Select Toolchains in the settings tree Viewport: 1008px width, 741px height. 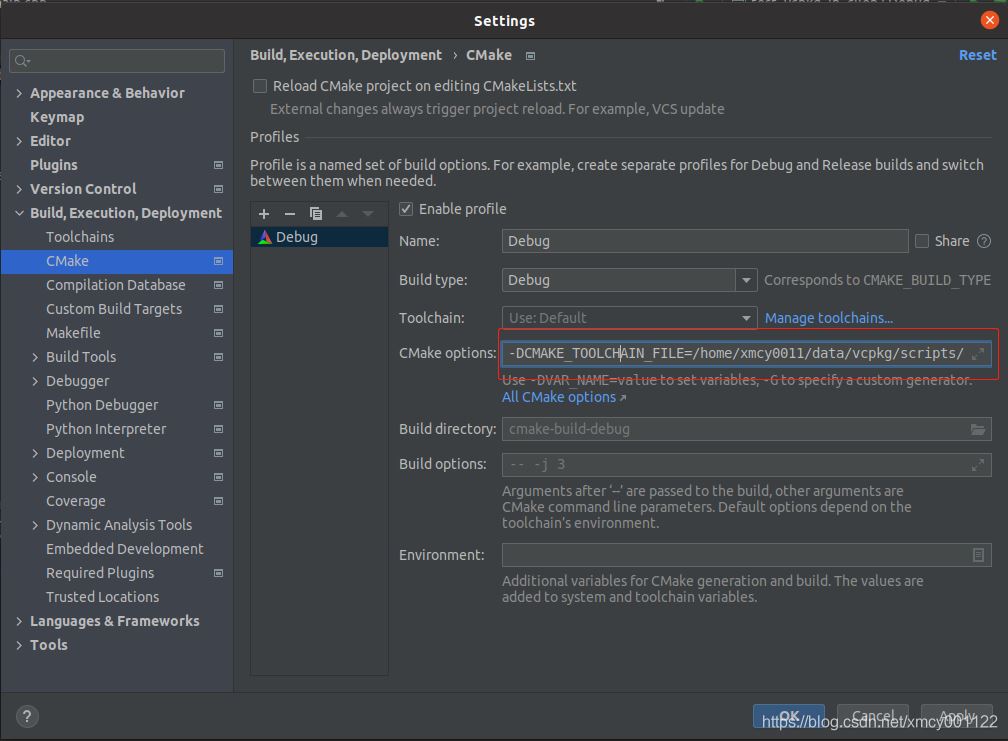[x=80, y=237]
